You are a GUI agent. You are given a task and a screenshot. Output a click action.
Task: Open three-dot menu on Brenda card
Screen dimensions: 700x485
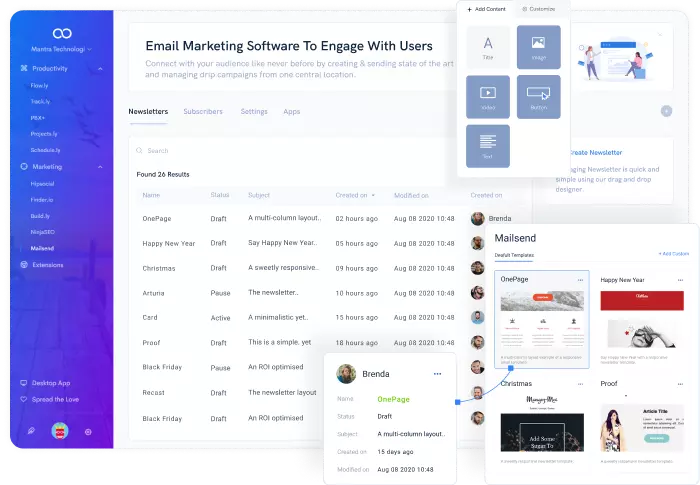[x=437, y=374]
